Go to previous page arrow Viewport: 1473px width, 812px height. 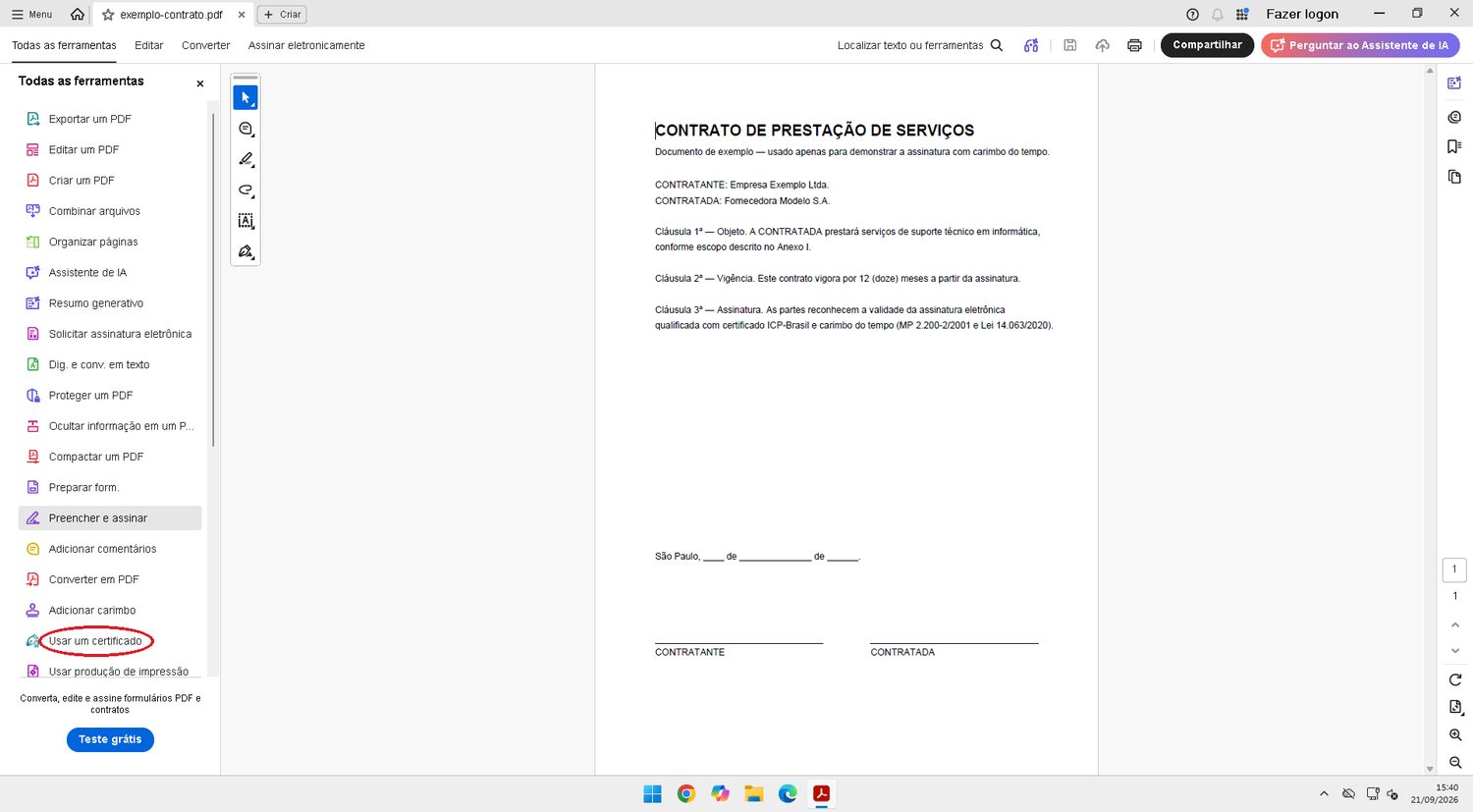[x=1455, y=624]
